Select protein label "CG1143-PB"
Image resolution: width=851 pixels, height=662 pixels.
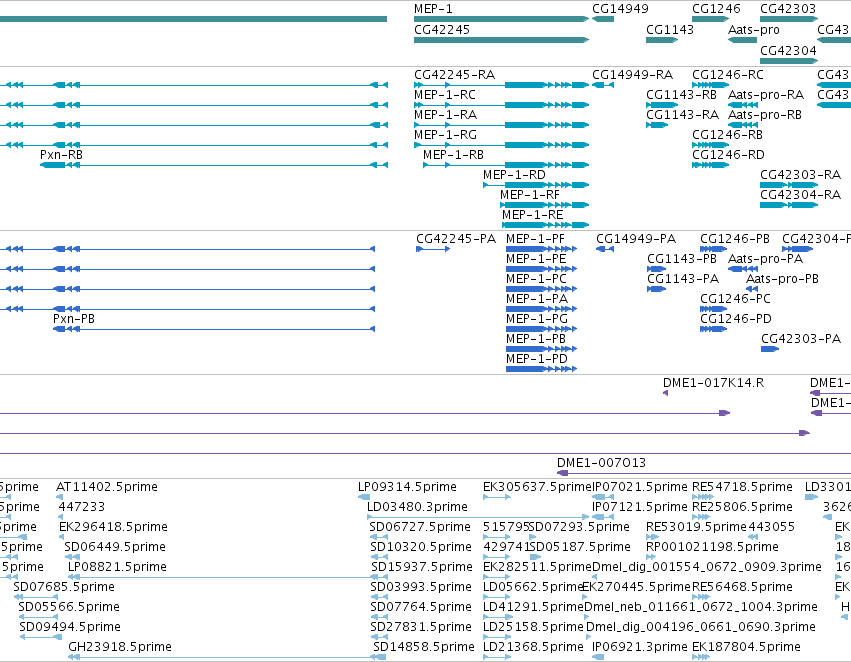[682, 259]
